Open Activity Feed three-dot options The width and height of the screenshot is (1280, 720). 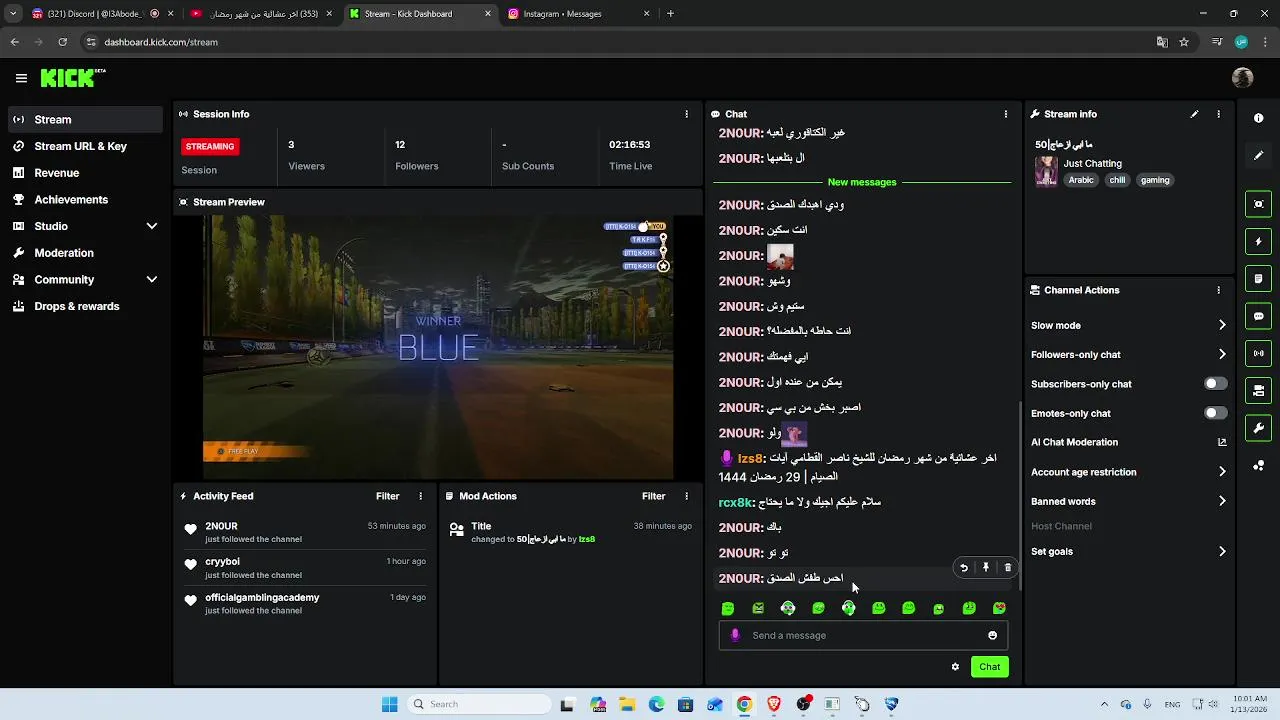point(420,496)
